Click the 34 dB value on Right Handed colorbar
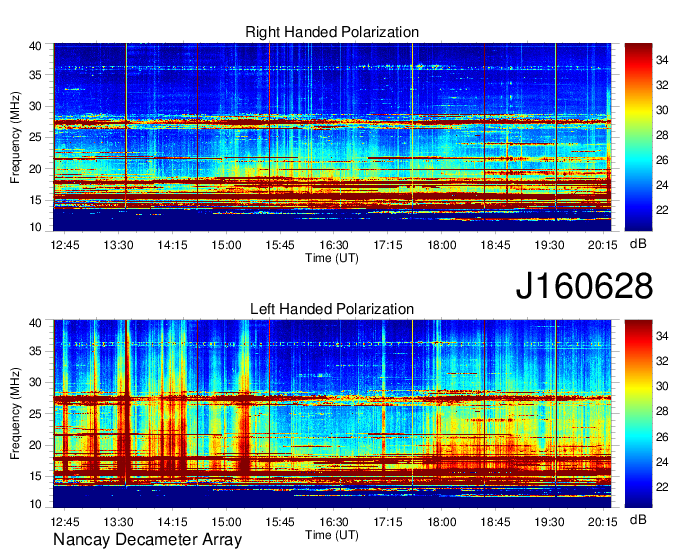Image resolution: width=680 pixels, height=552 pixels. 662,60
